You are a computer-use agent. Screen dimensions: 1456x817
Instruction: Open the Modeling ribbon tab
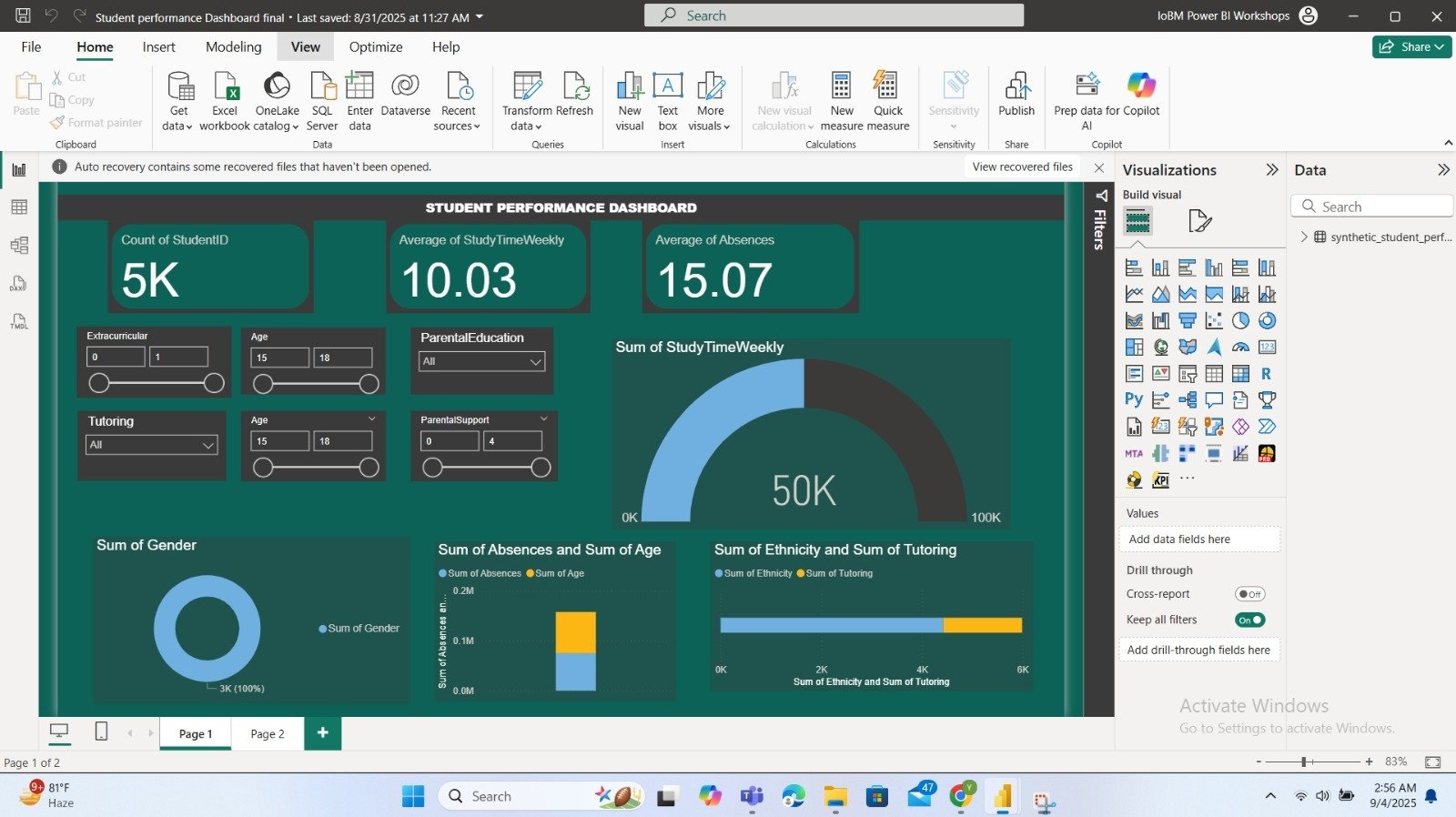coord(233,47)
